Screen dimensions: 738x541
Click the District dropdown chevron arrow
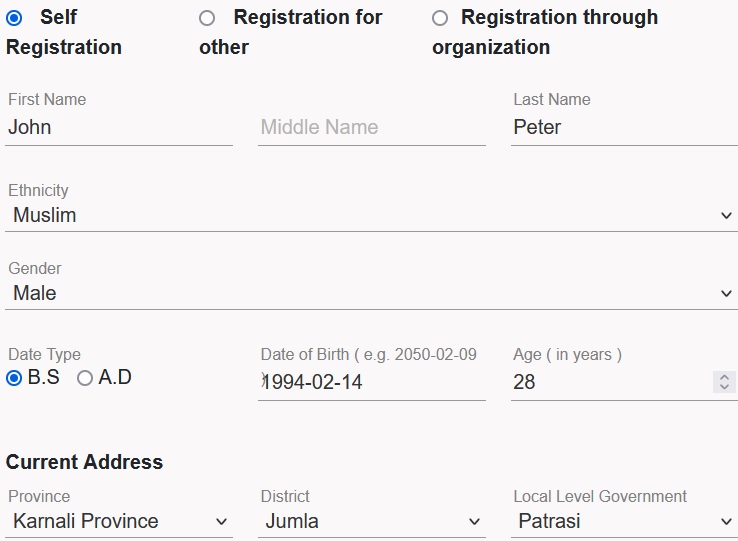(x=475, y=522)
